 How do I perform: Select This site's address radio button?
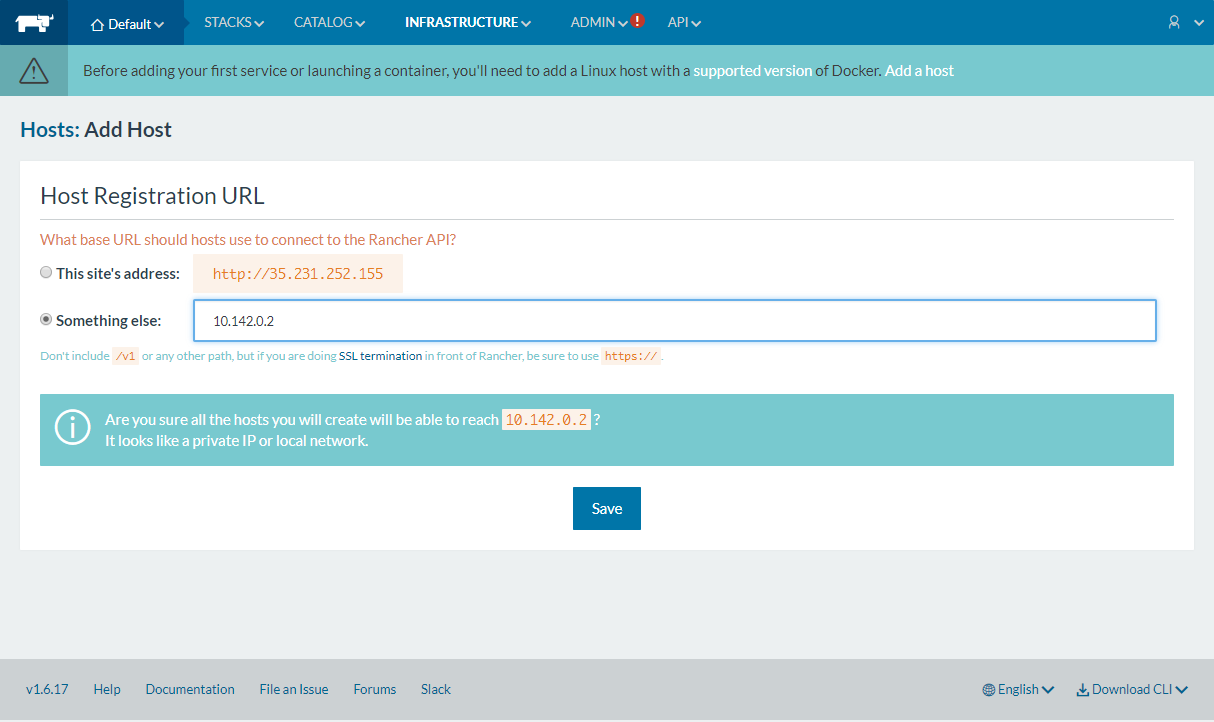46,272
